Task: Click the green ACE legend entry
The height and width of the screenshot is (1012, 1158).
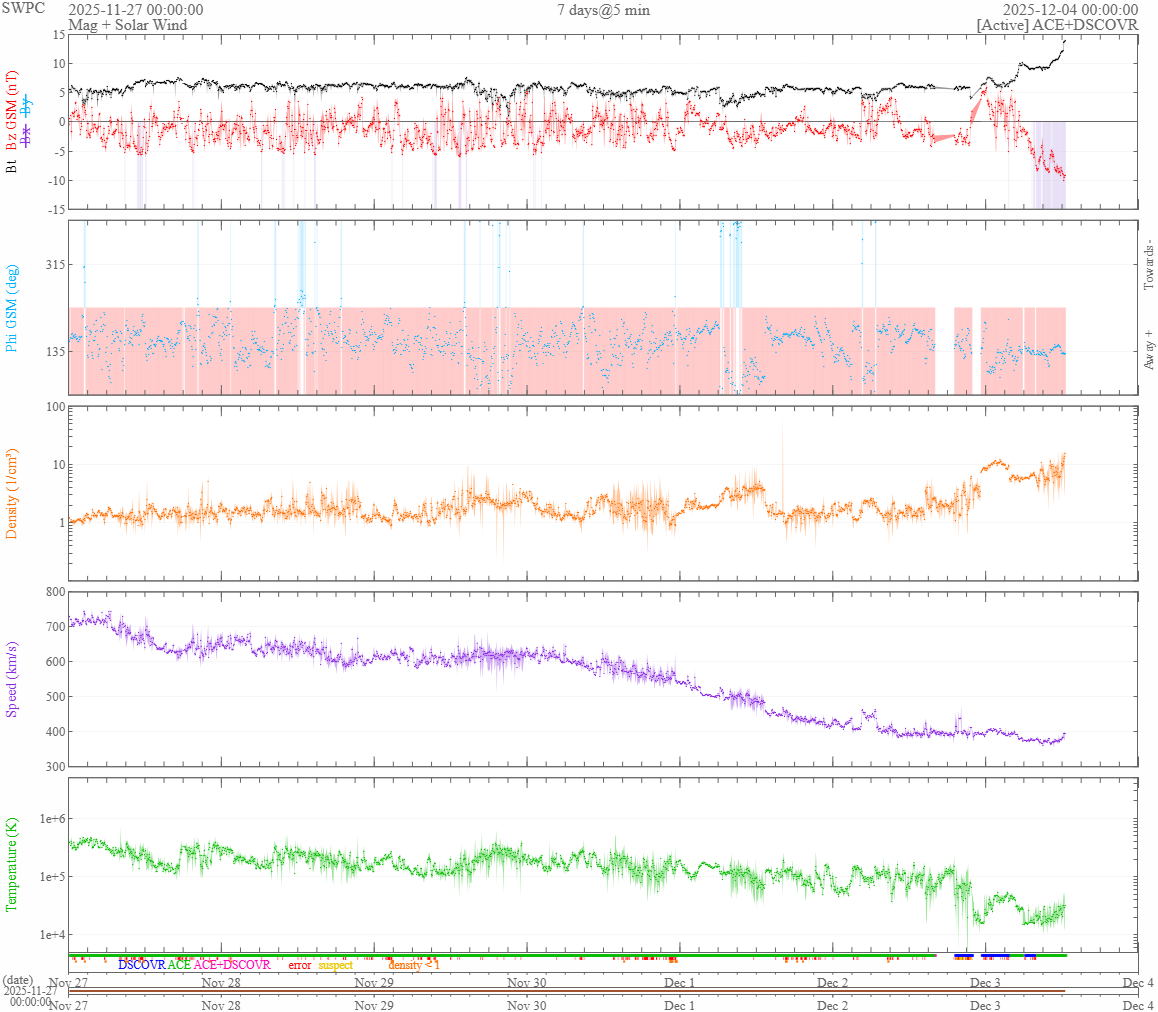Action: tap(179, 965)
